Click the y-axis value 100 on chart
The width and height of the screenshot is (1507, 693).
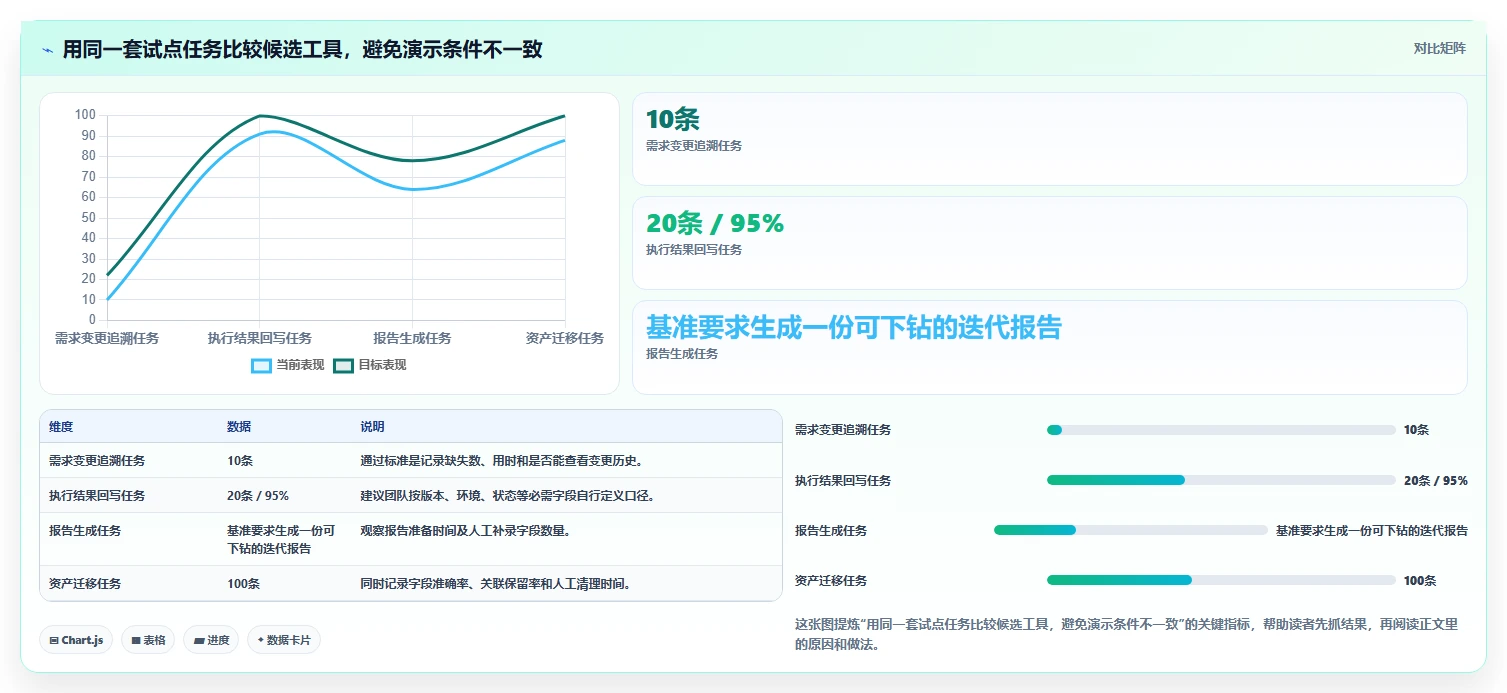point(85,115)
